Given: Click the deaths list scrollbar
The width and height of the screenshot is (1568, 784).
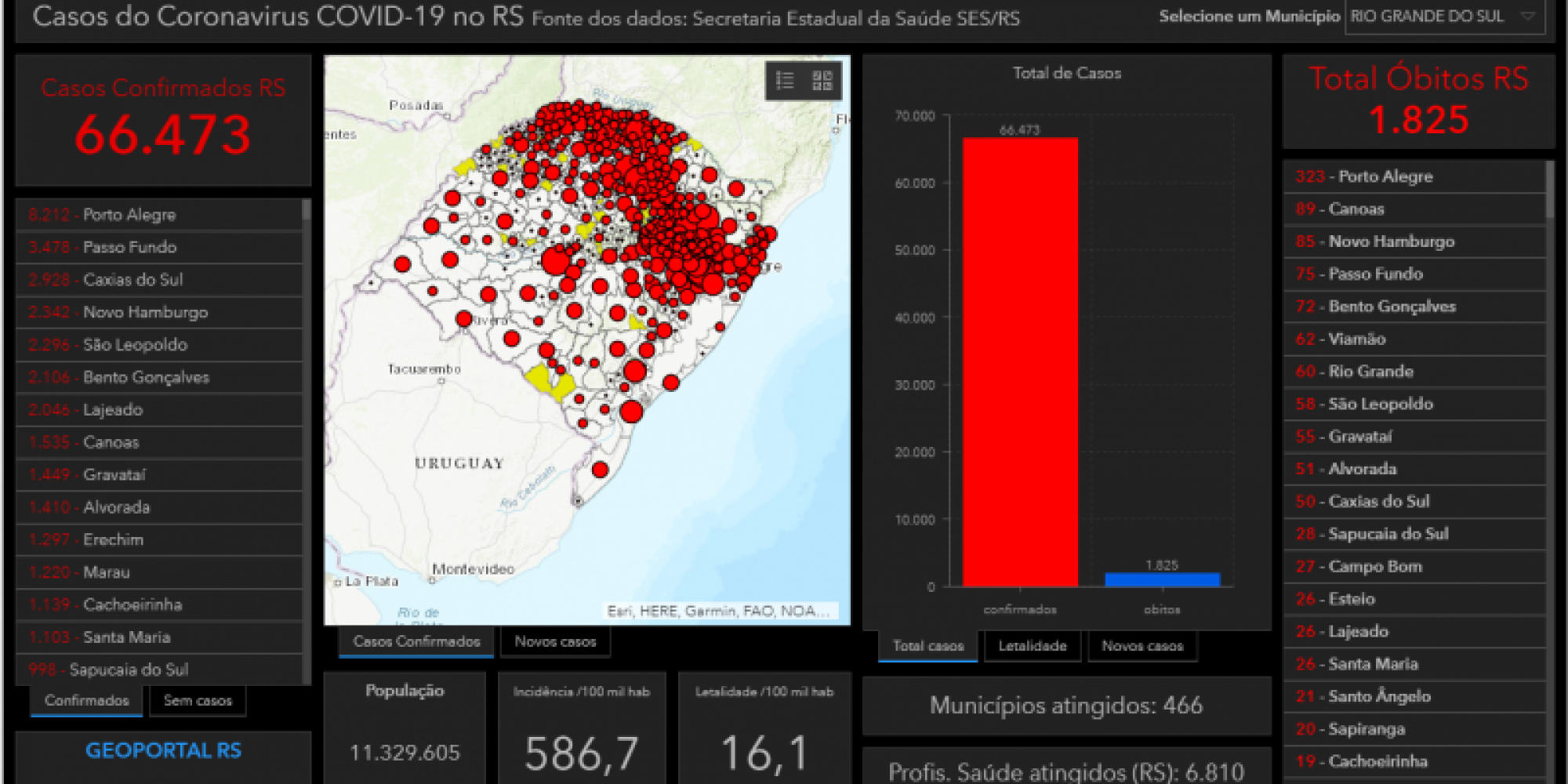Looking at the screenshot, I should 1549,190.
